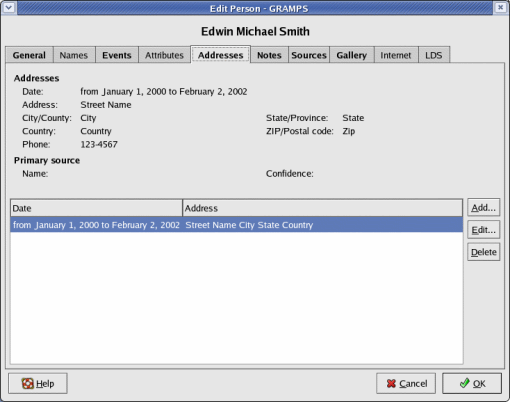Open the Notes tab
The height and width of the screenshot is (402, 510).
[269, 55]
